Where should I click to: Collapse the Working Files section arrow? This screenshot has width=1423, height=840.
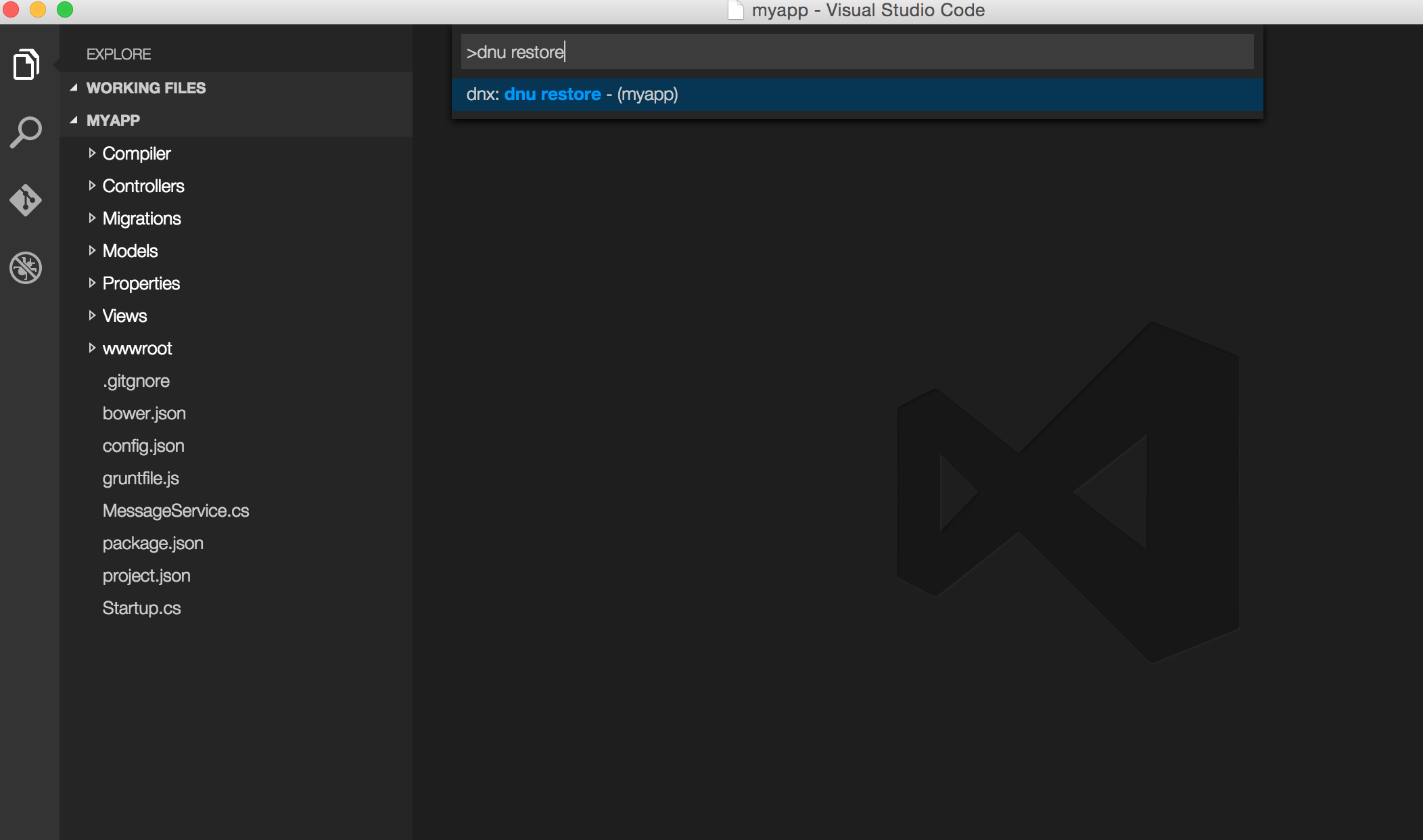(x=74, y=88)
